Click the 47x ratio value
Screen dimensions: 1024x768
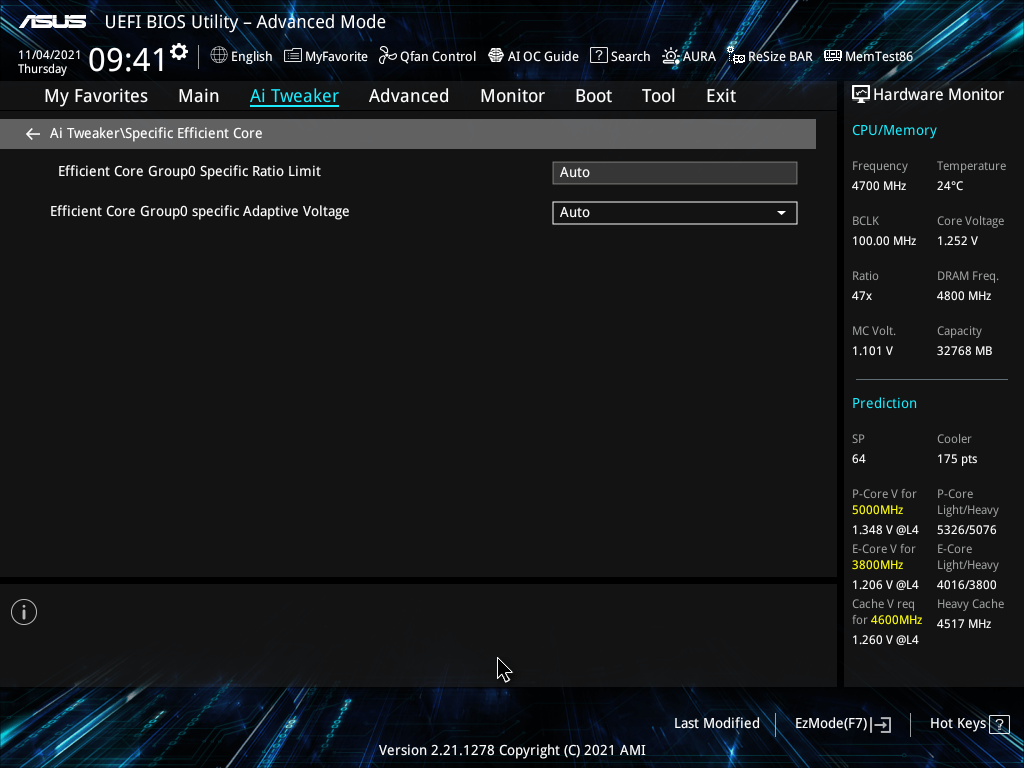tap(862, 296)
